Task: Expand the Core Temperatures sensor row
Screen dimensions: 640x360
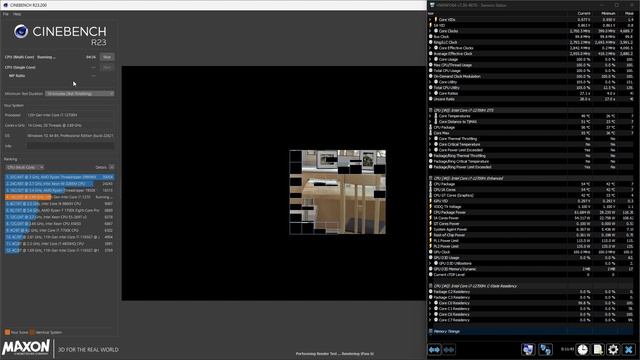Action: pos(430,116)
